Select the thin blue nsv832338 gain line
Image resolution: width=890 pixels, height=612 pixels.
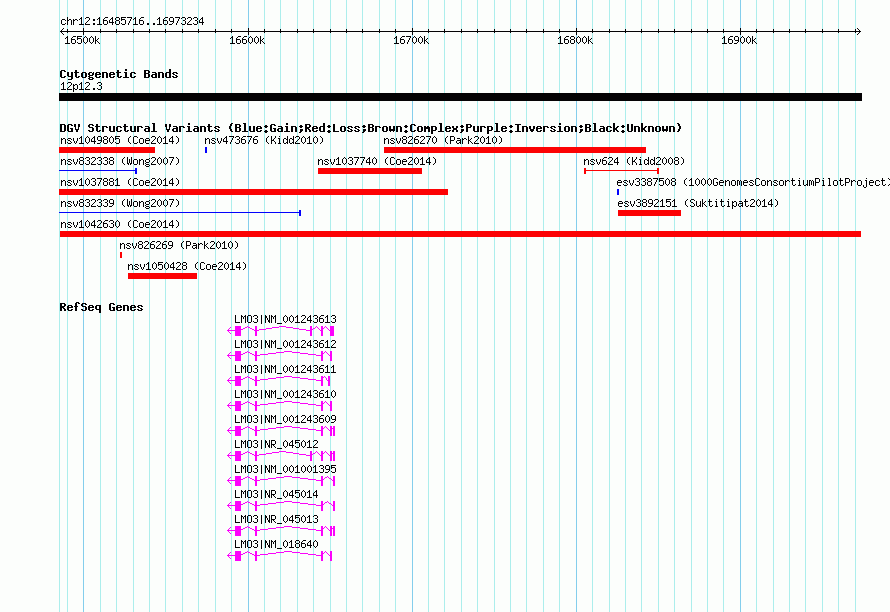point(98,171)
